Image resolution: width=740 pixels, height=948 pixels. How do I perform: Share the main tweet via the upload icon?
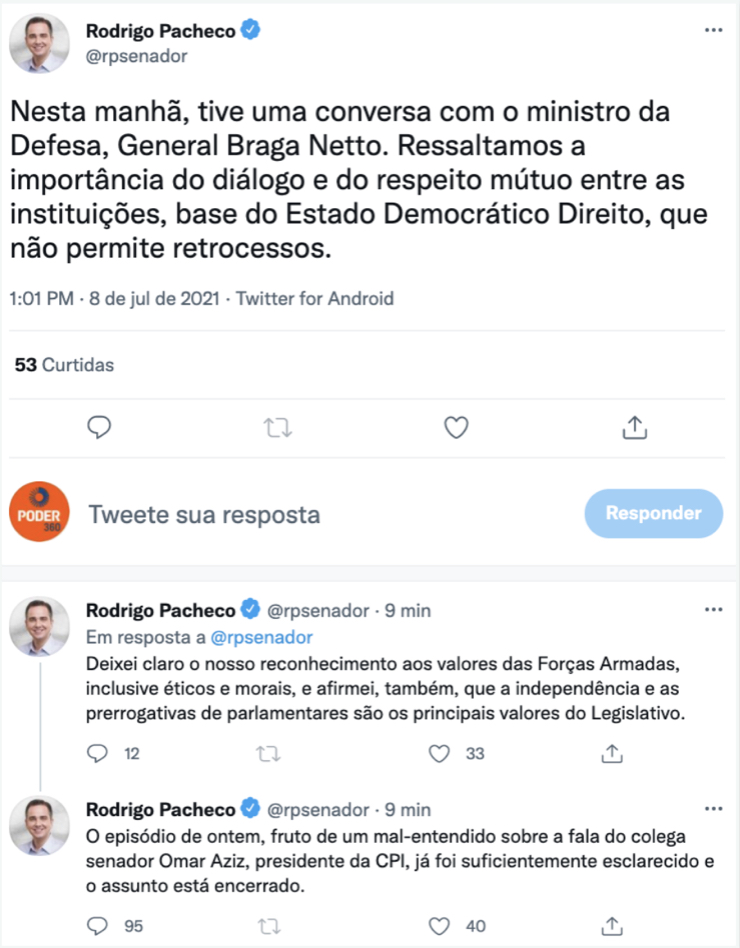633,428
